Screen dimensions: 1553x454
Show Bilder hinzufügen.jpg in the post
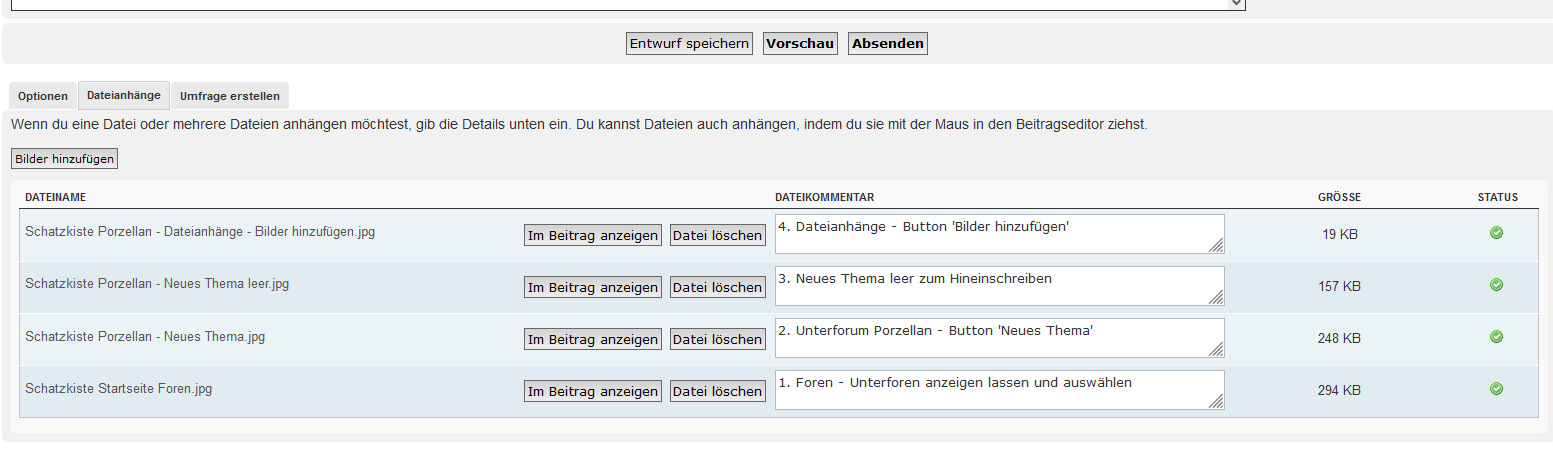coord(593,235)
